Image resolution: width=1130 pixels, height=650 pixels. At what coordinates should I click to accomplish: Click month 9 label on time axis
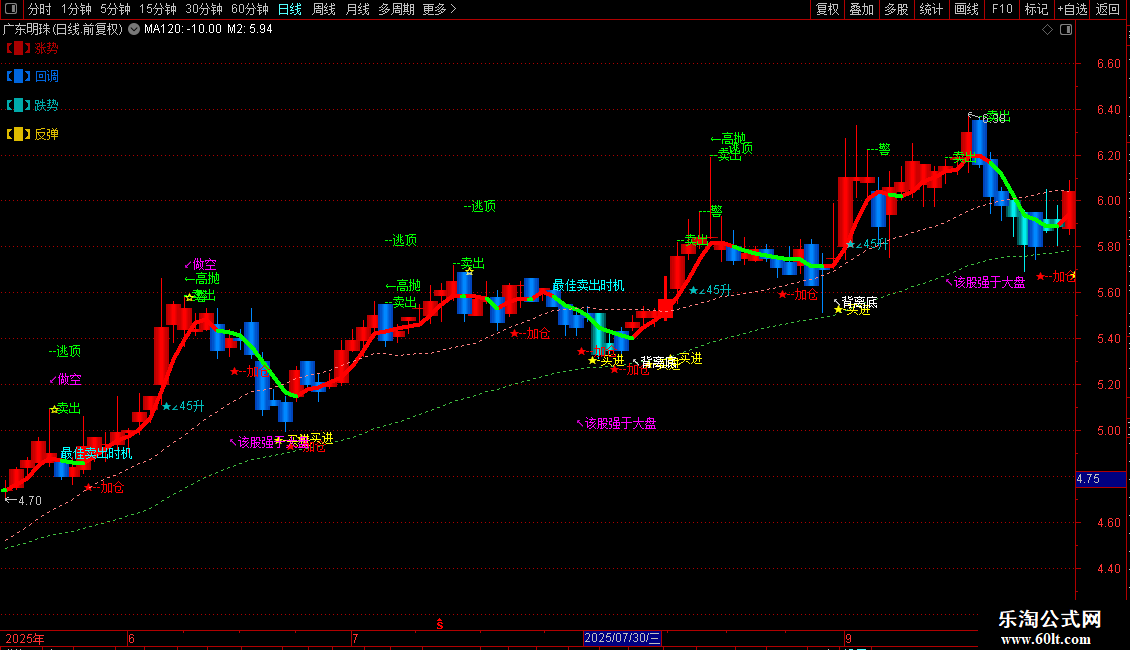point(848,638)
